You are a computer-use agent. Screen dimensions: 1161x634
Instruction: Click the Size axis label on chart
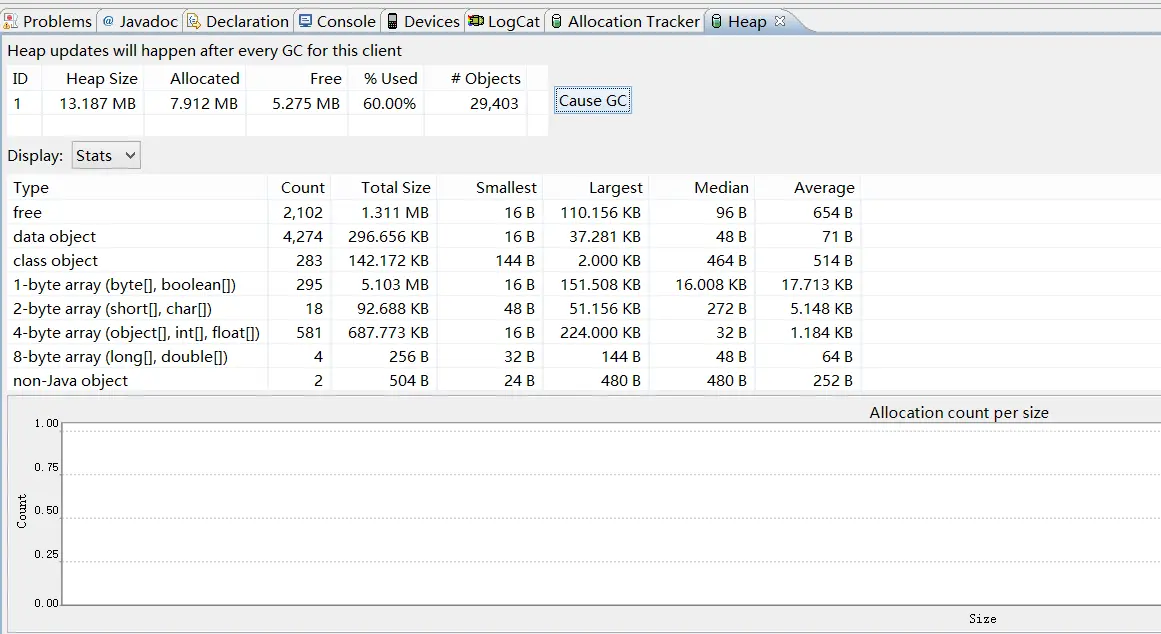[983, 618]
